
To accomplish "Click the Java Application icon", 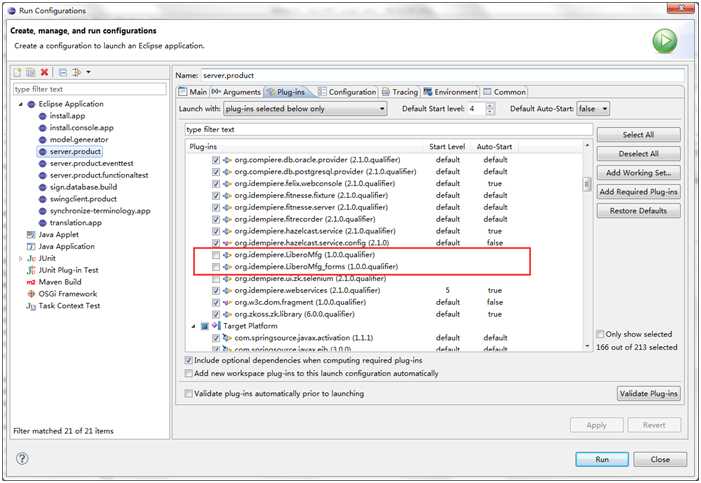I will coord(31,246).
